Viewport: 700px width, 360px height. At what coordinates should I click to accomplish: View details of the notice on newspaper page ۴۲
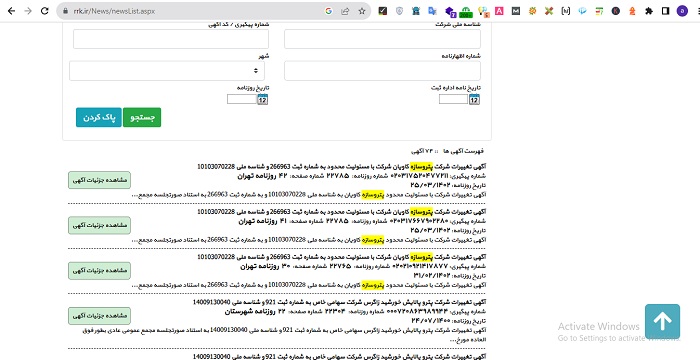(100, 180)
